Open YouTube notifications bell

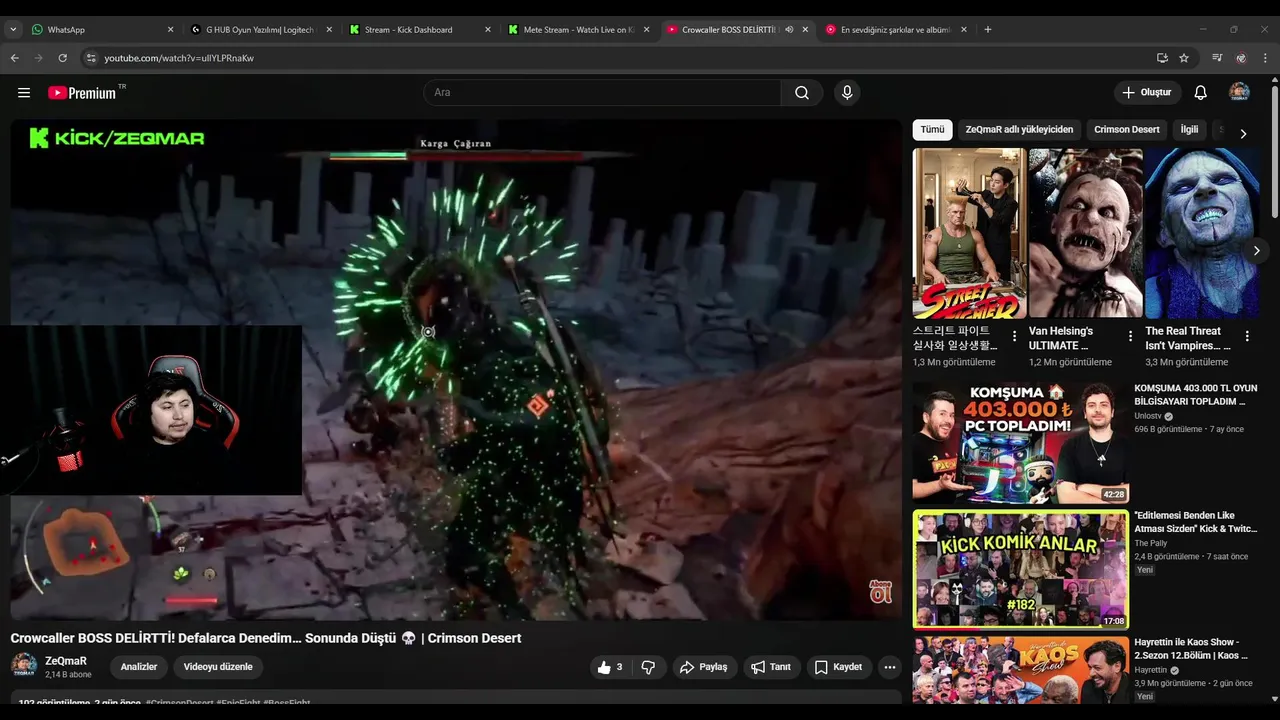(1201, 93)
